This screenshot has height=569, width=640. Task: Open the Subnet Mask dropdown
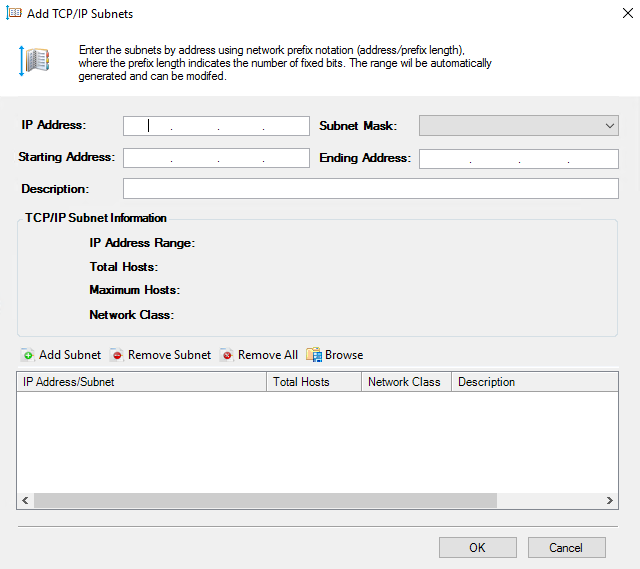(518, 126)
